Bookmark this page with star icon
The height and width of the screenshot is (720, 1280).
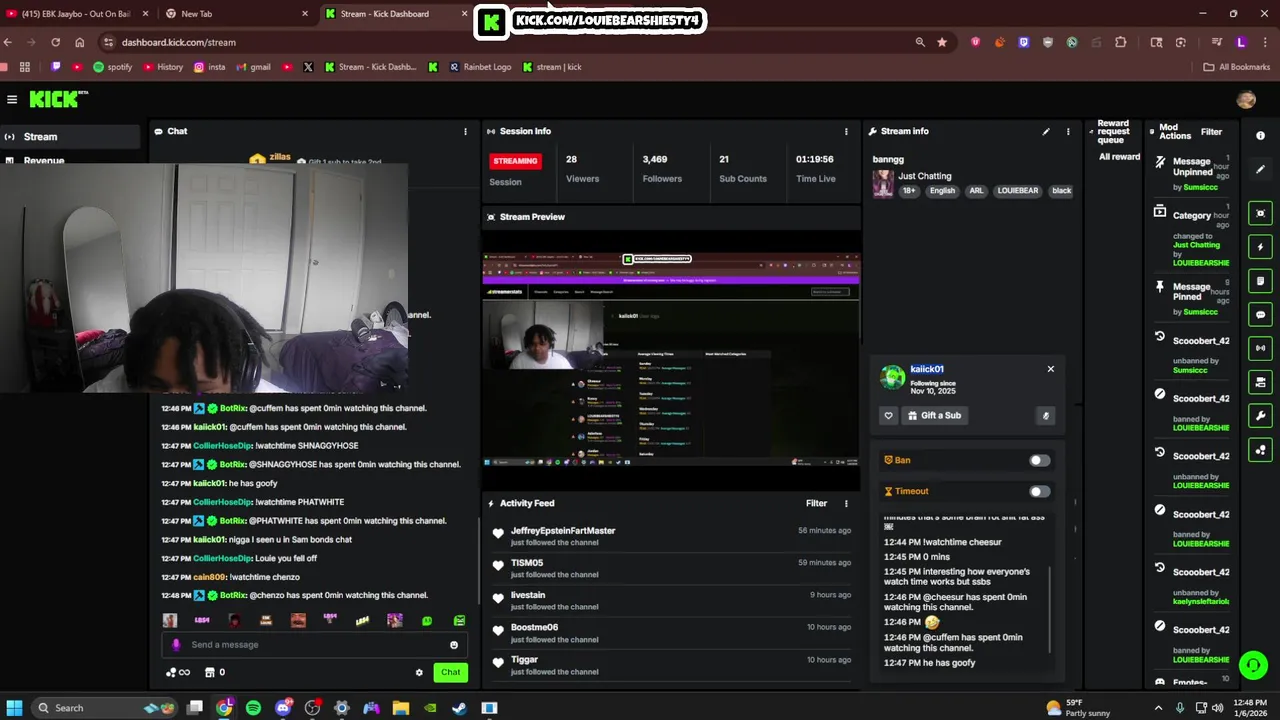click(x=942, y=42)
